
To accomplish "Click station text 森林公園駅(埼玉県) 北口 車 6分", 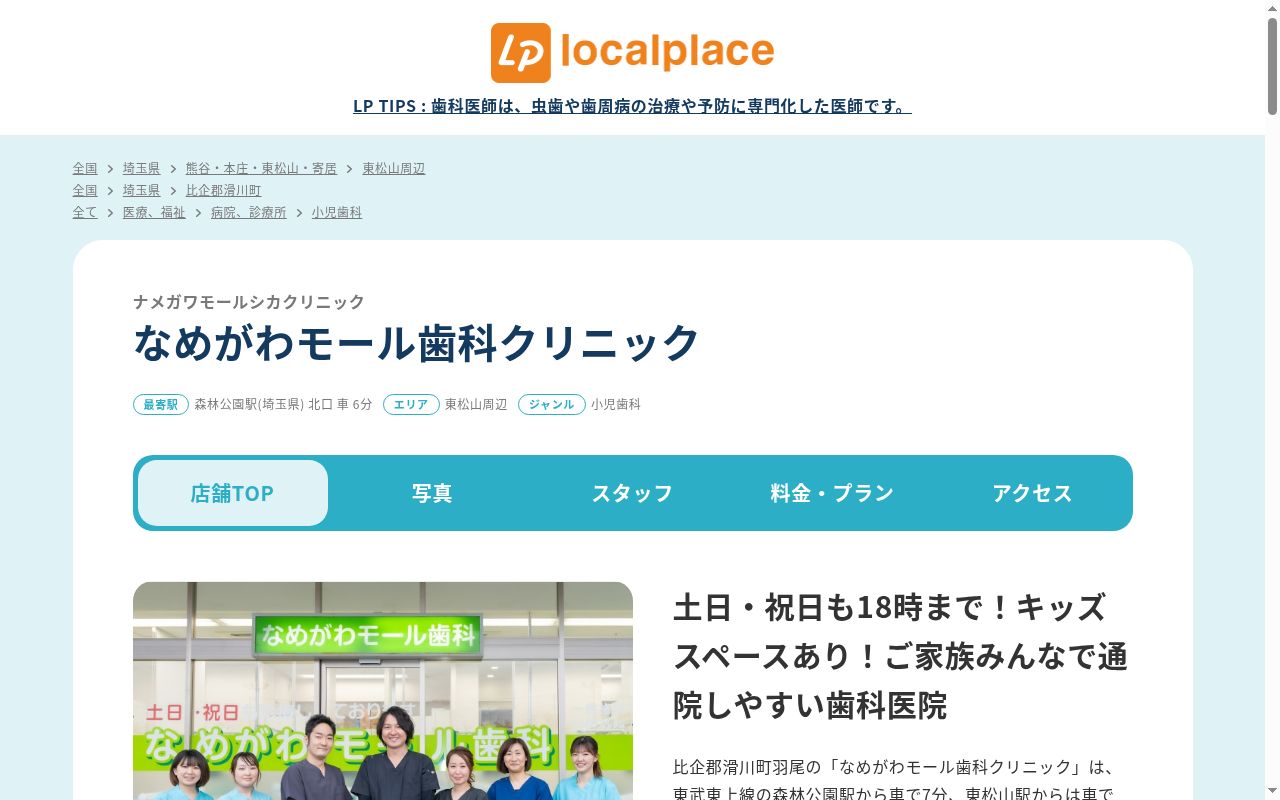I will click(283, 405).
